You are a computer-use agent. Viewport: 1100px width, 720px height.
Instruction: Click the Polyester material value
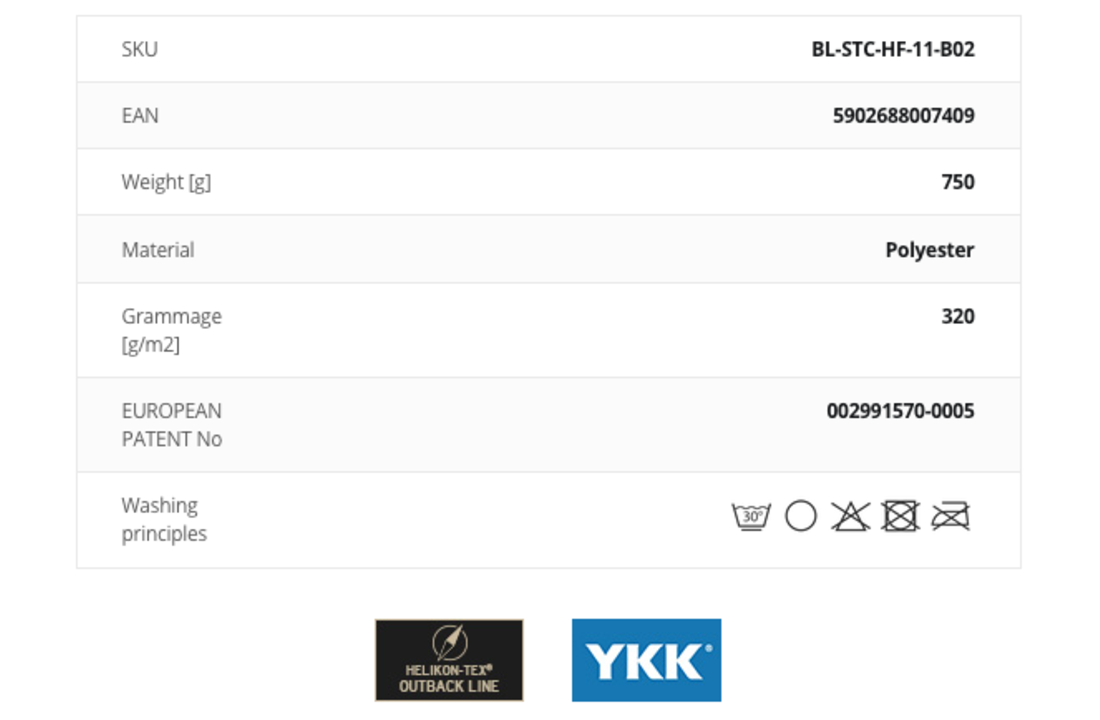click(930, 250)
